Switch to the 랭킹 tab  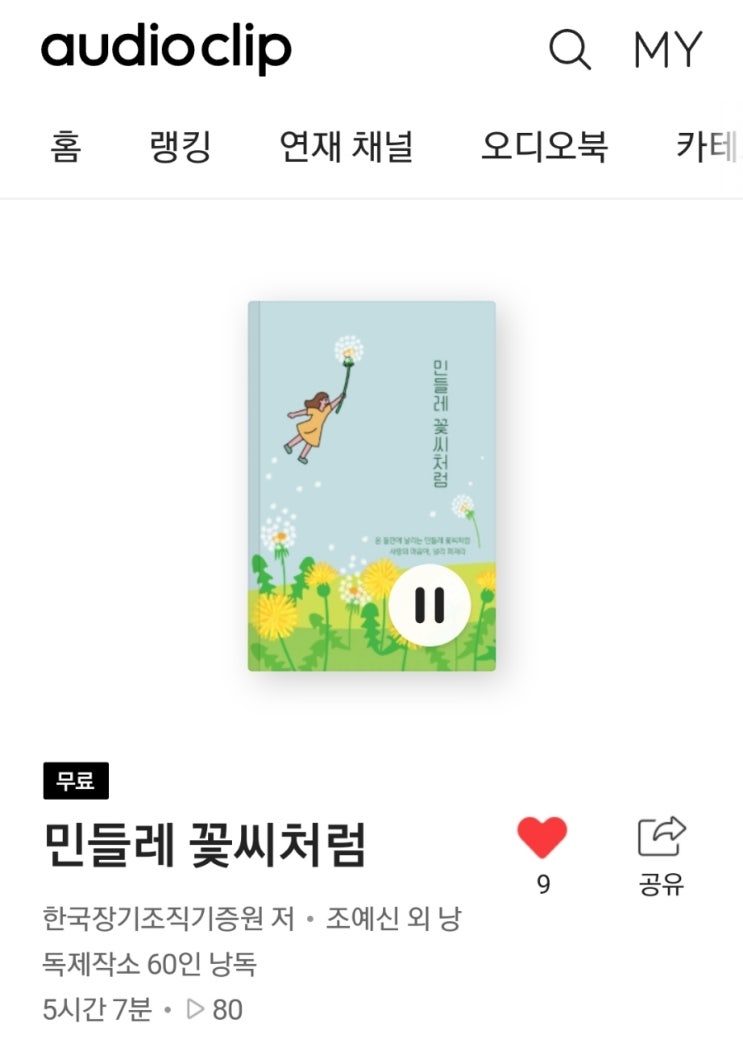tap(180, 146)
